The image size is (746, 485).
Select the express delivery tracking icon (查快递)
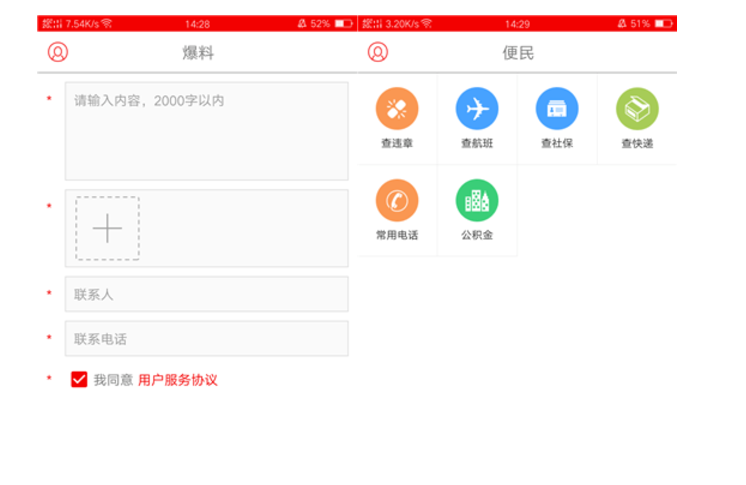click(x=637, y=109)
